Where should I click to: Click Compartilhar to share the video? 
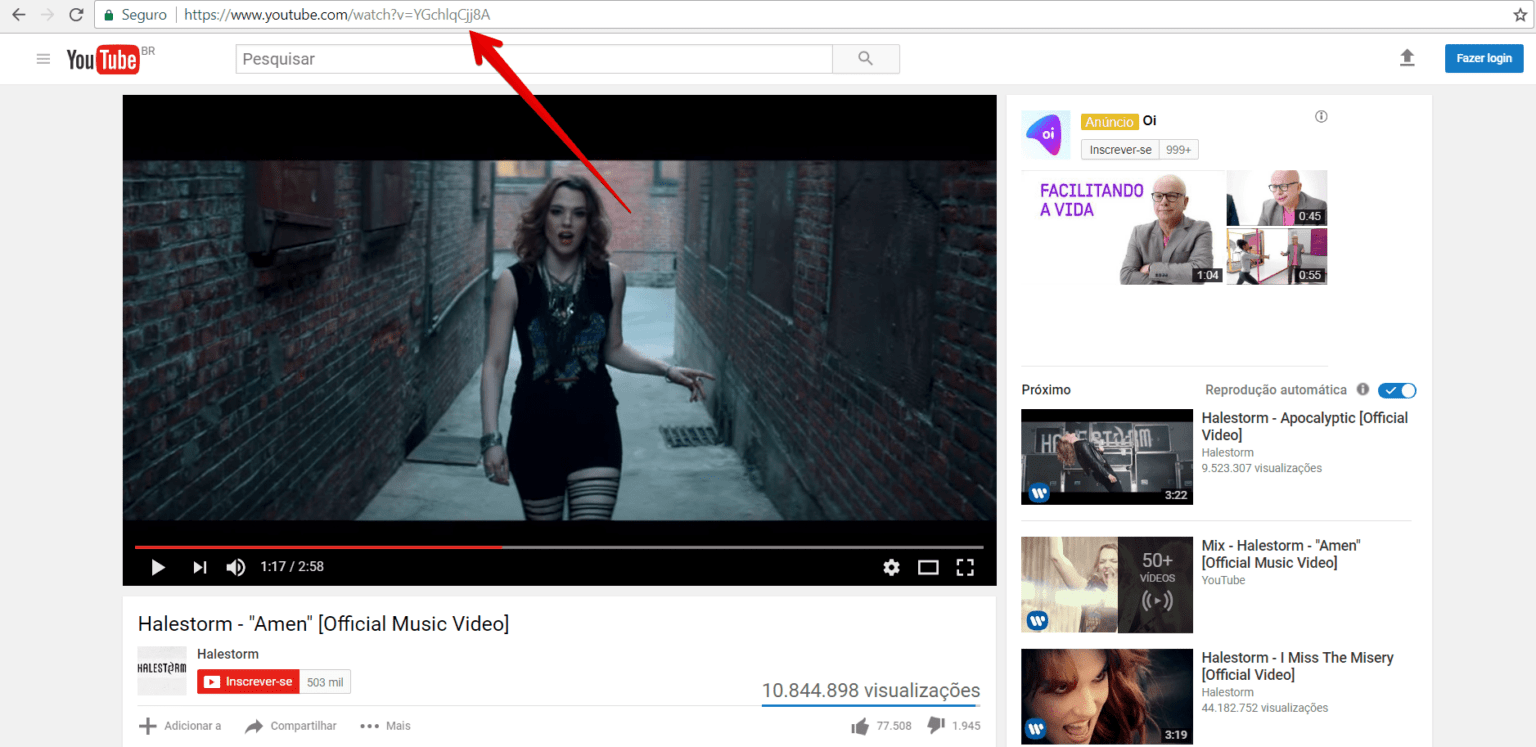[291, 726]
